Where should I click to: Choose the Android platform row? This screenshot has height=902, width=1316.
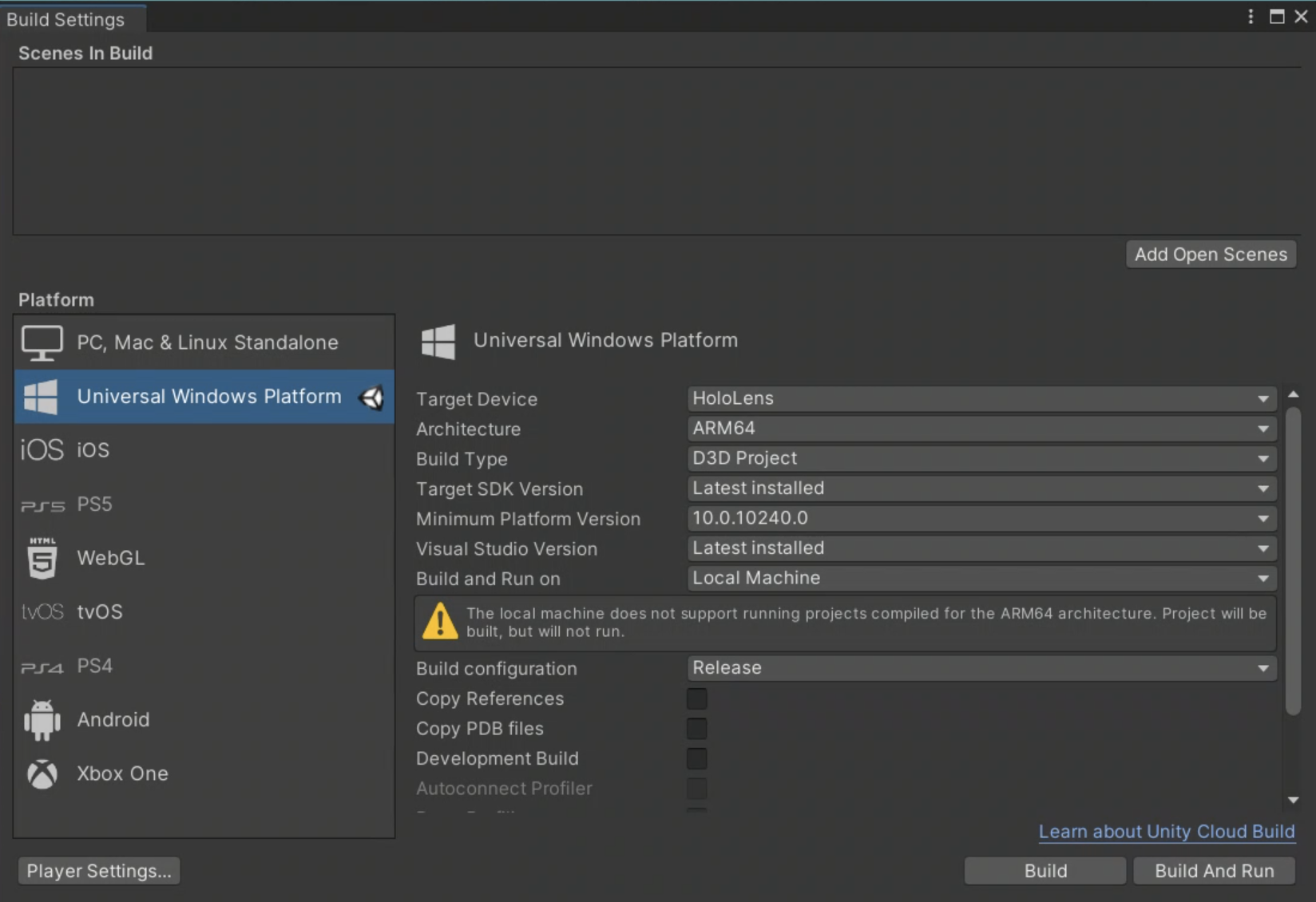click(204, 719)
